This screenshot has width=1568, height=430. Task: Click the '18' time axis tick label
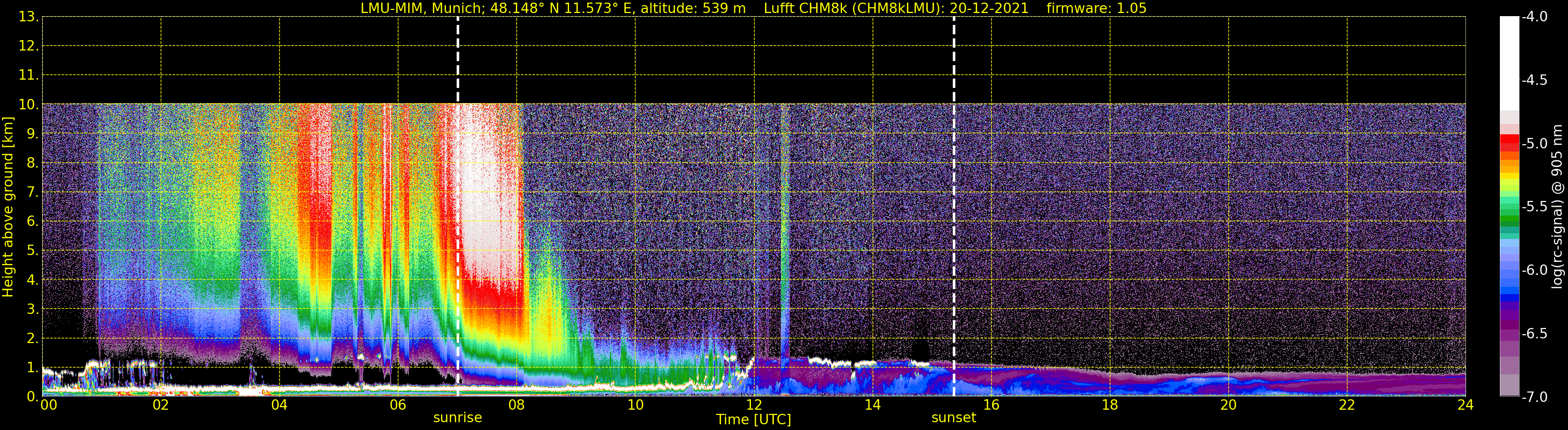(1110, 405)
